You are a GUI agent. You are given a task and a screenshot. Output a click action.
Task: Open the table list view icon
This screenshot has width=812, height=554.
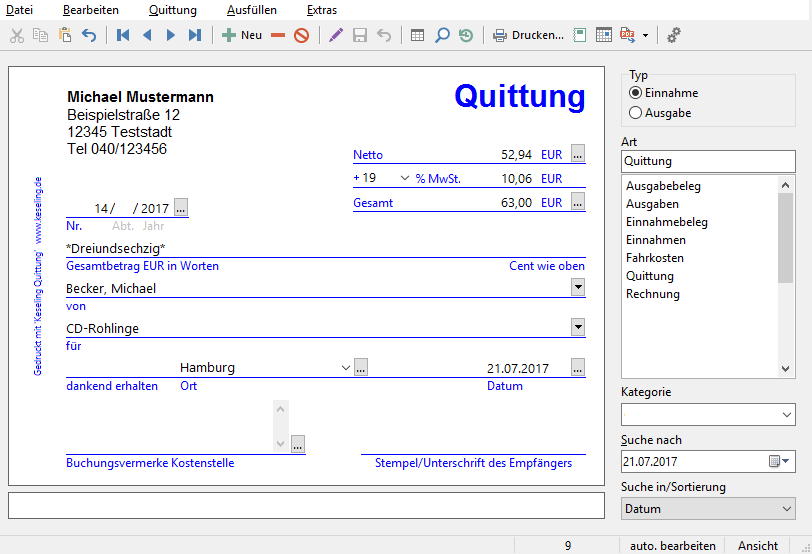coord(417,35)
